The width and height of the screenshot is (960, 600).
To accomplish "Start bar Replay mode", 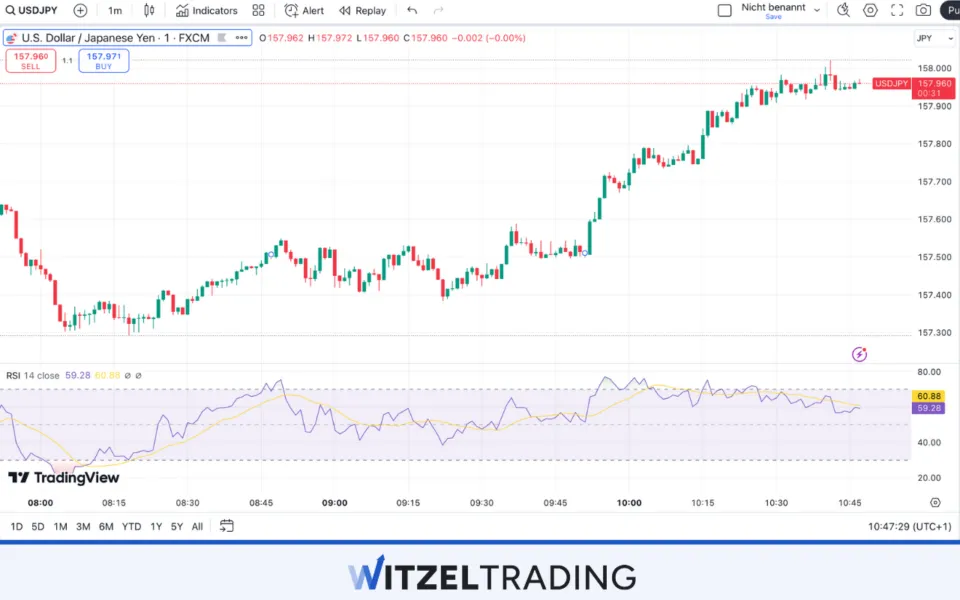I will (362, 10).
